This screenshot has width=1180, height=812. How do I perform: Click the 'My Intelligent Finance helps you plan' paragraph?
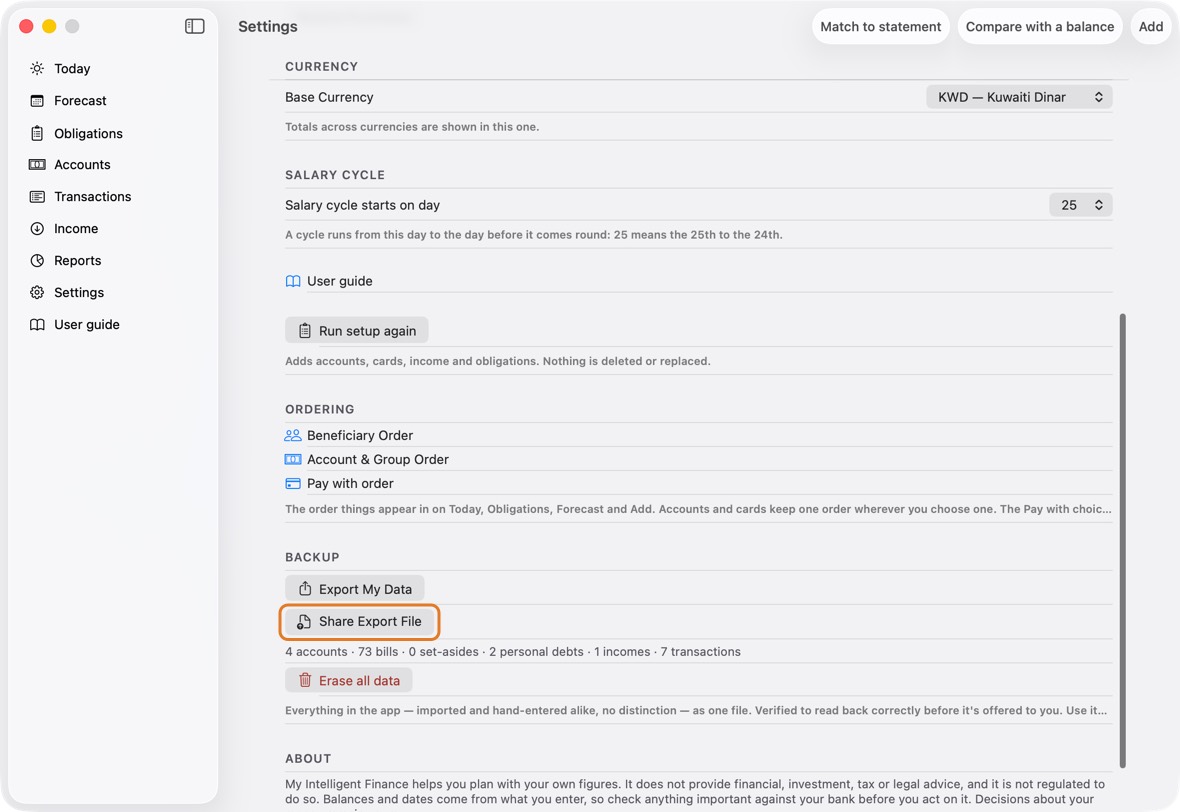[695, 795]
